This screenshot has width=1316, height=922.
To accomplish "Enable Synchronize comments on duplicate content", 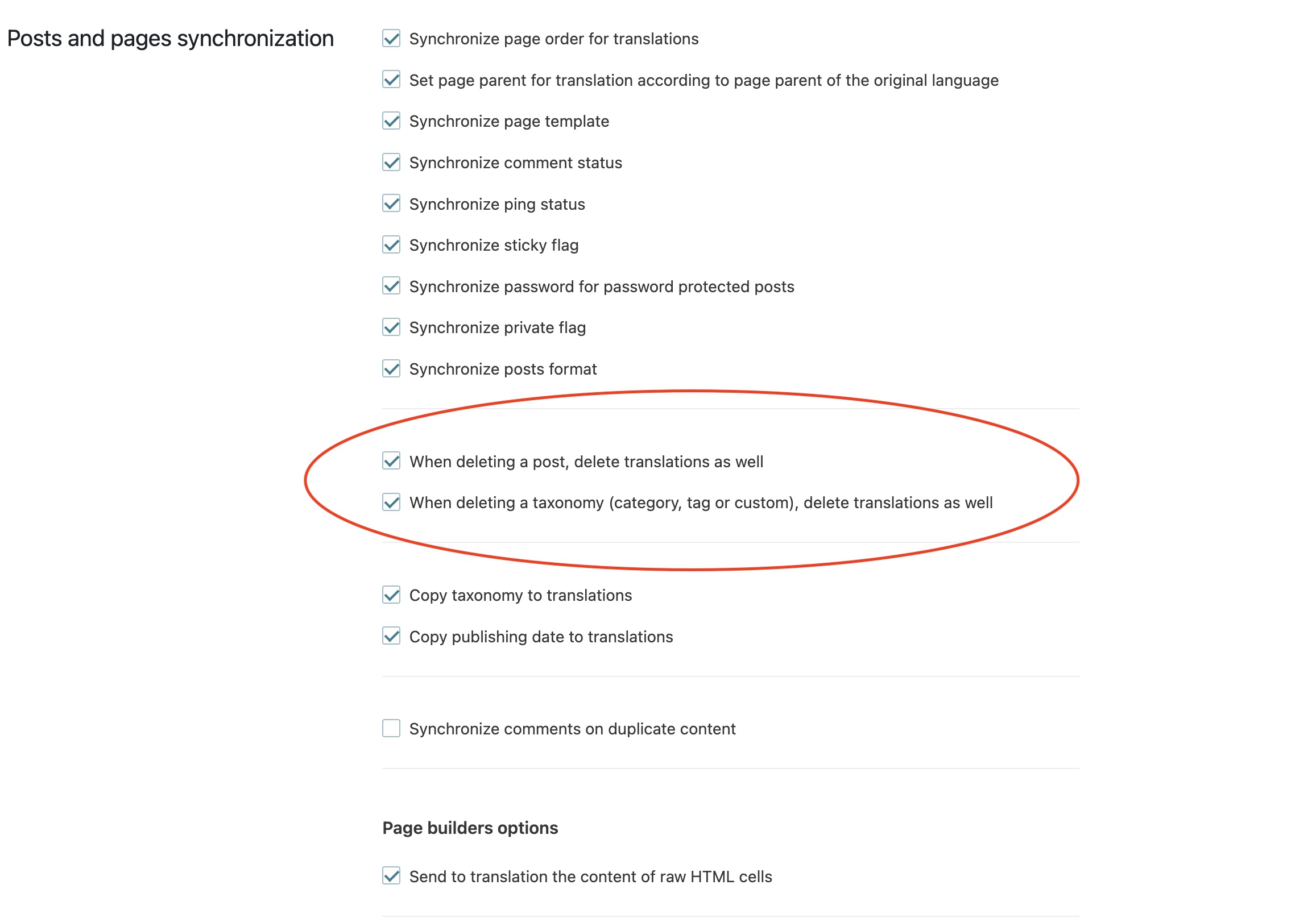I will click(391, 728).
